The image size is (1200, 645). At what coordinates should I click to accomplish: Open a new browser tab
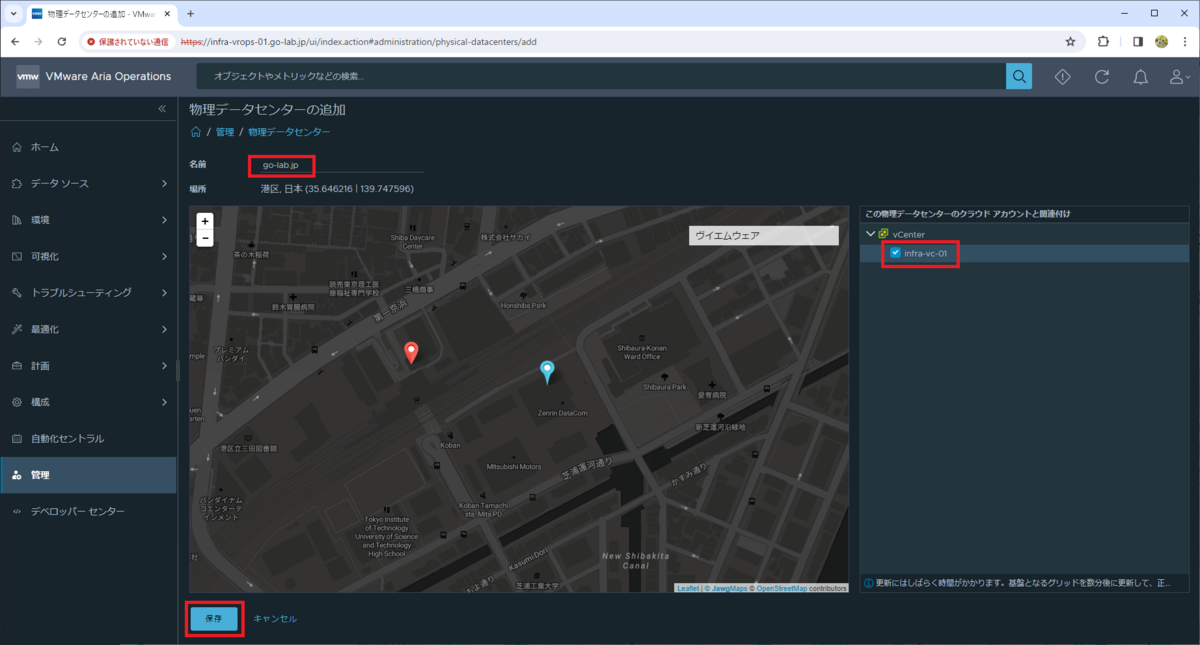[x=190, y=14]
